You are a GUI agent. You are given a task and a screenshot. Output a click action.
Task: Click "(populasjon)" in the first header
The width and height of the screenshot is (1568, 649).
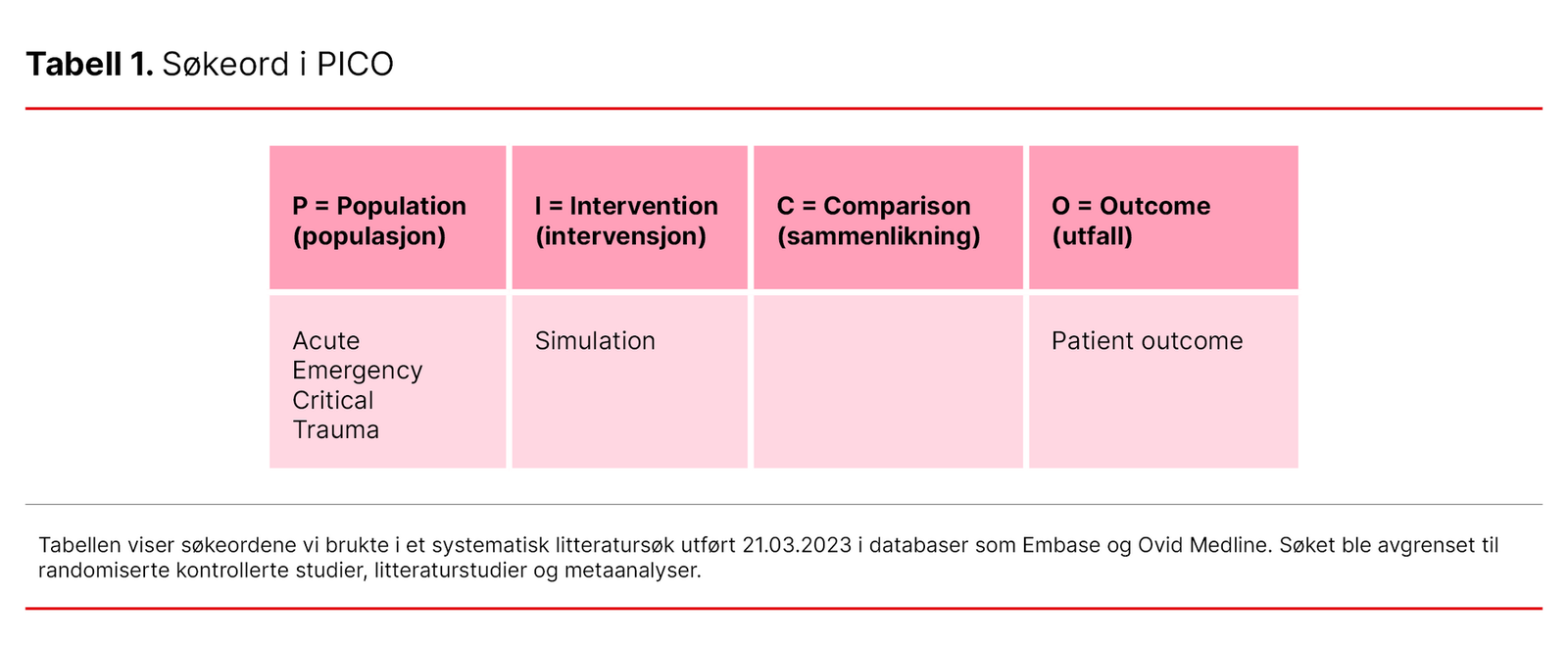[x=369, y=236]
